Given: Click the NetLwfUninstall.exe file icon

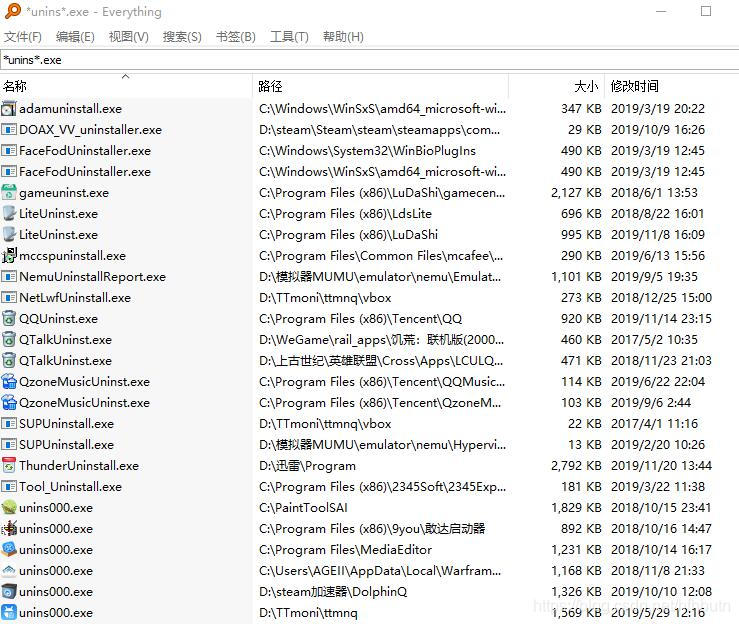Looking at the screenshot, I should (8, 297).
